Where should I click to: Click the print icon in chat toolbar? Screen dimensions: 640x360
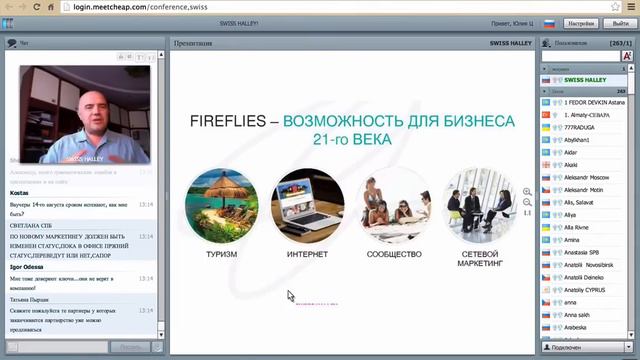click(x=121, y=57)
